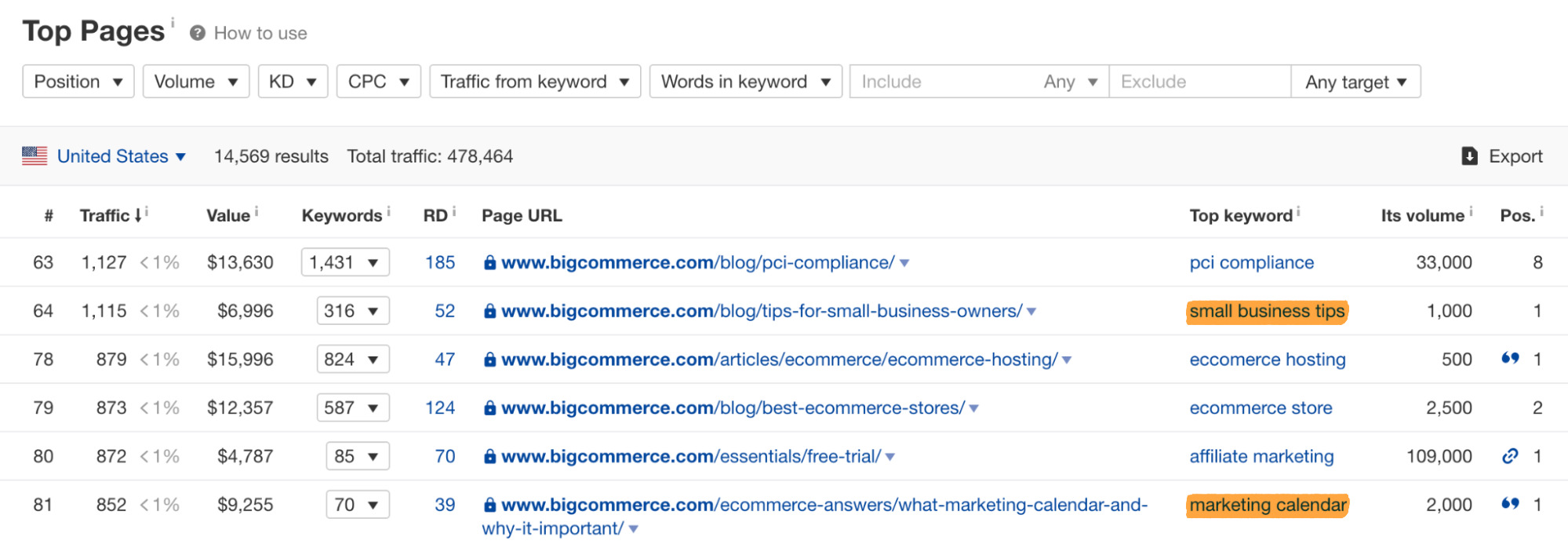
Task: Click sitelinks chain icon in affiliate marketing row
Action: pyautogui.click(x=1510, y=456)
